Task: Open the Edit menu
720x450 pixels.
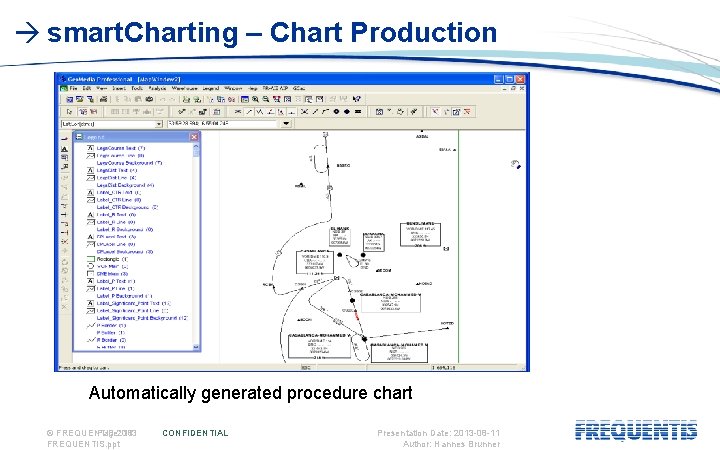Action: tap(87, 88)
